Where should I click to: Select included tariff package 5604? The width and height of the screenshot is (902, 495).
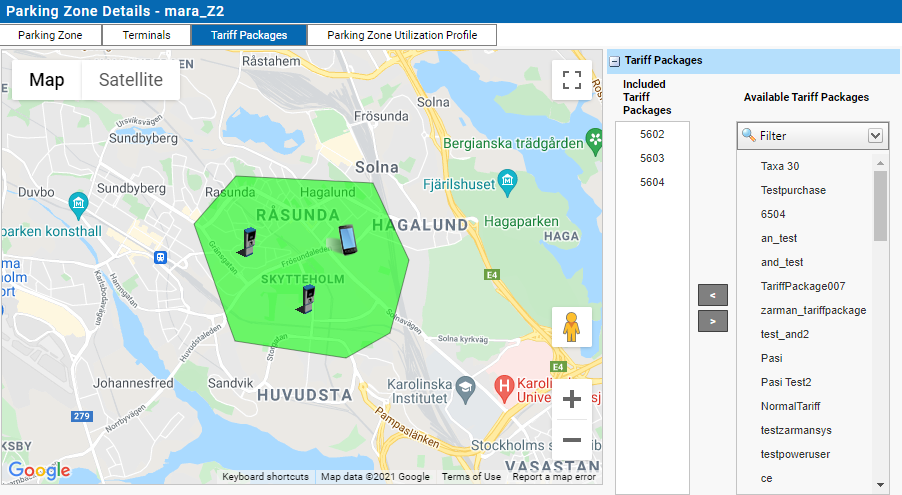(x=652, y=182)
